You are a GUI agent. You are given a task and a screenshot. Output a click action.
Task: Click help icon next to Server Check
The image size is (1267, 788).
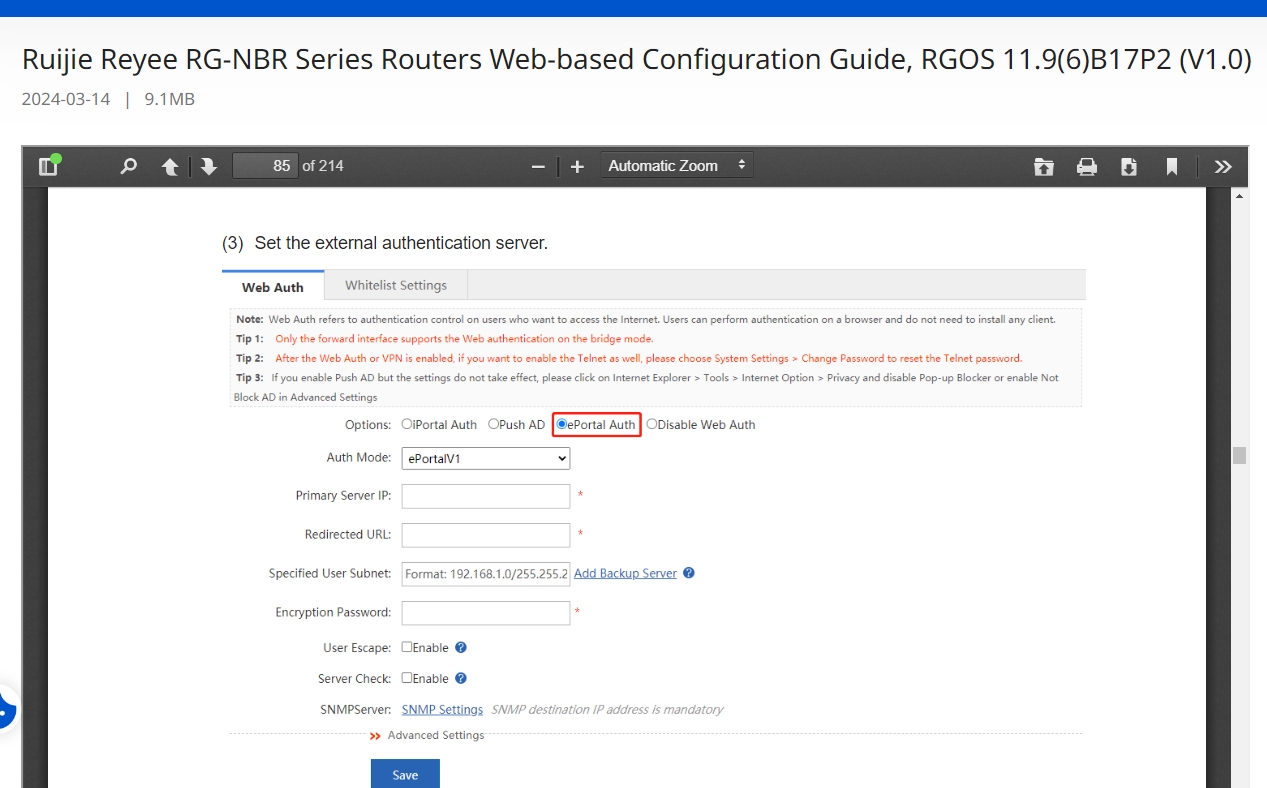click(461, 678)
